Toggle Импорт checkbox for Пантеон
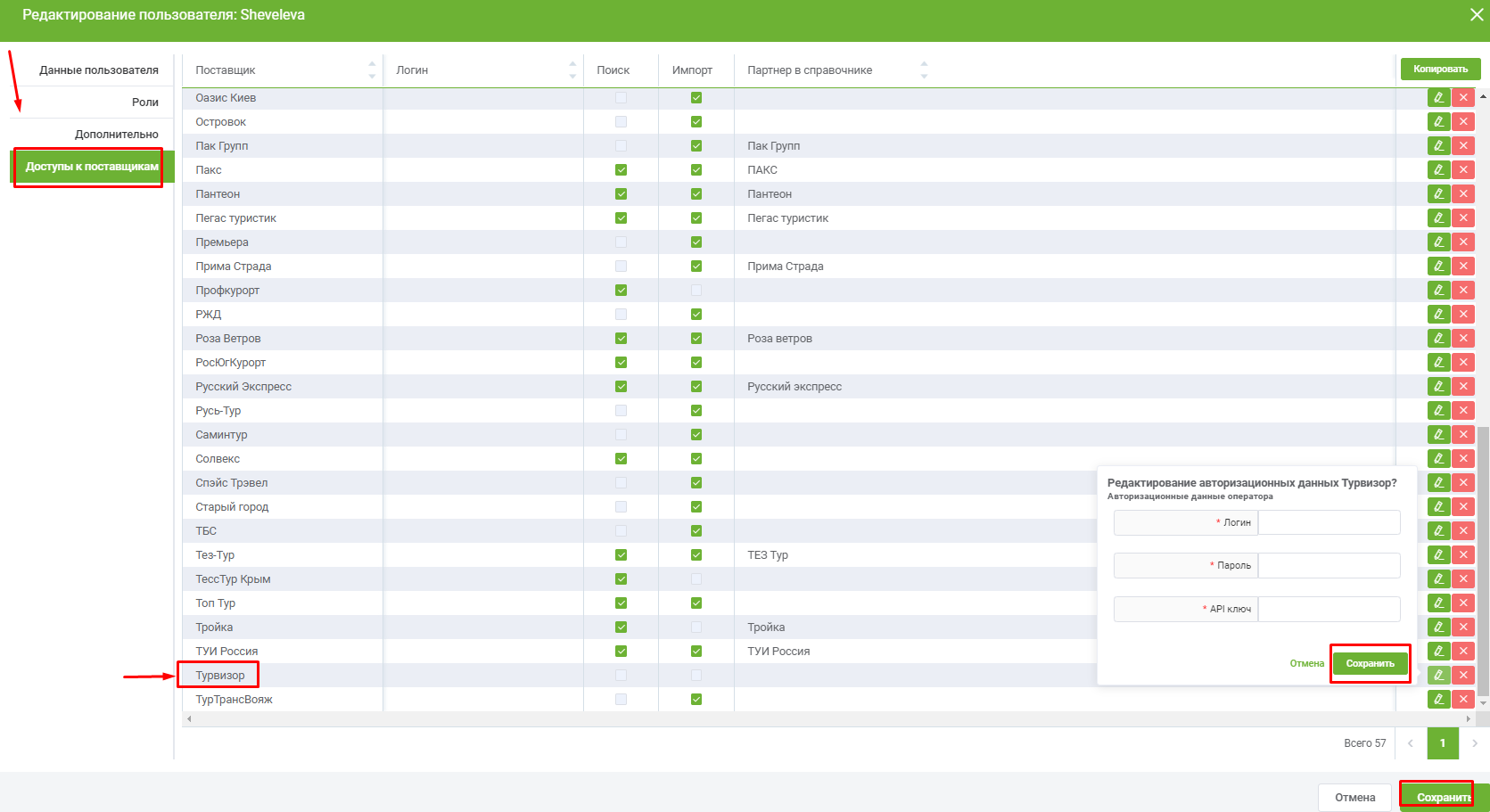The image size is (1490, 812). [696, 194]
